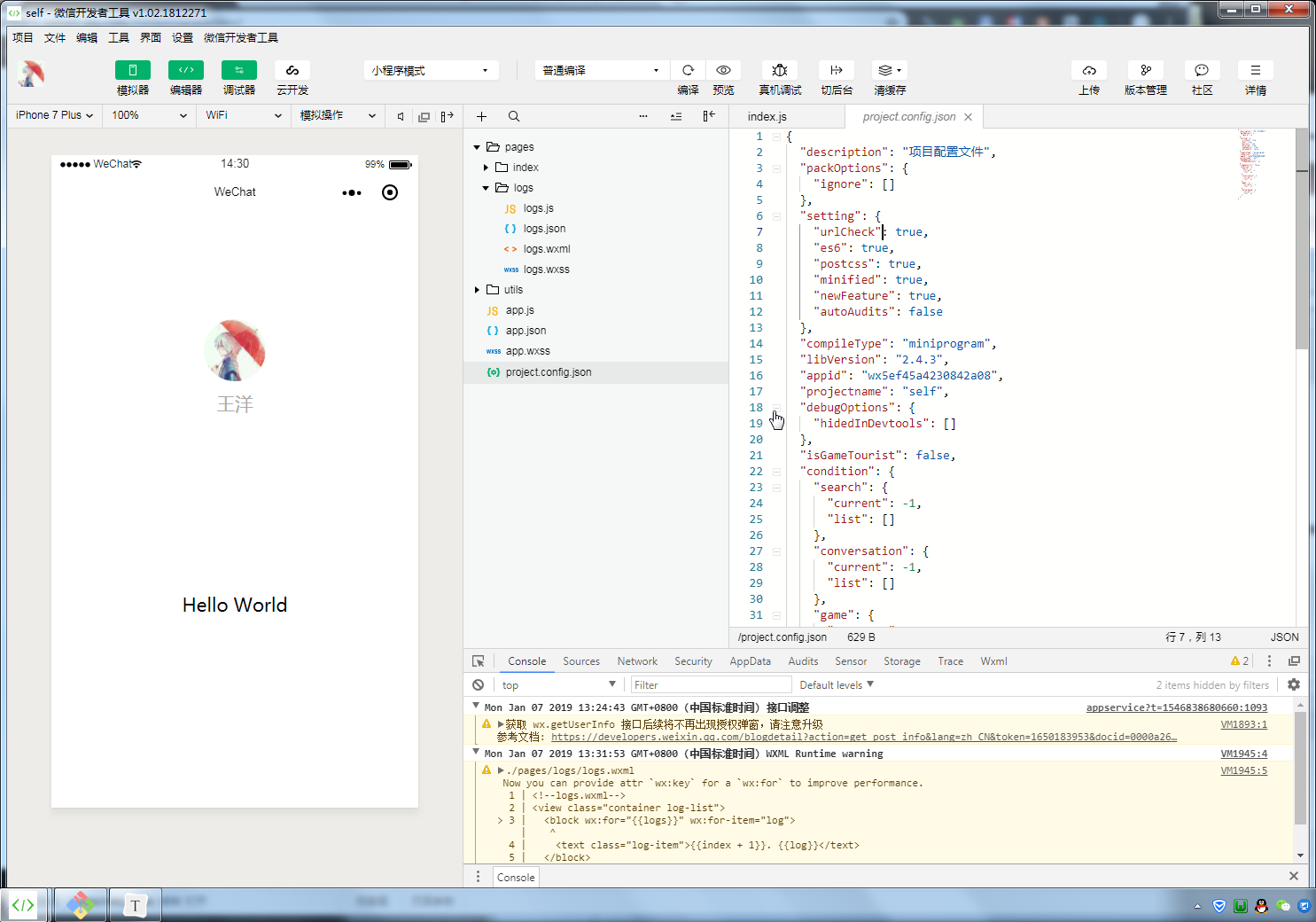Click the 编译 compile refresh icon
Image resolution: width=1316 pixels, height=922 pixels.
point(688,70)
